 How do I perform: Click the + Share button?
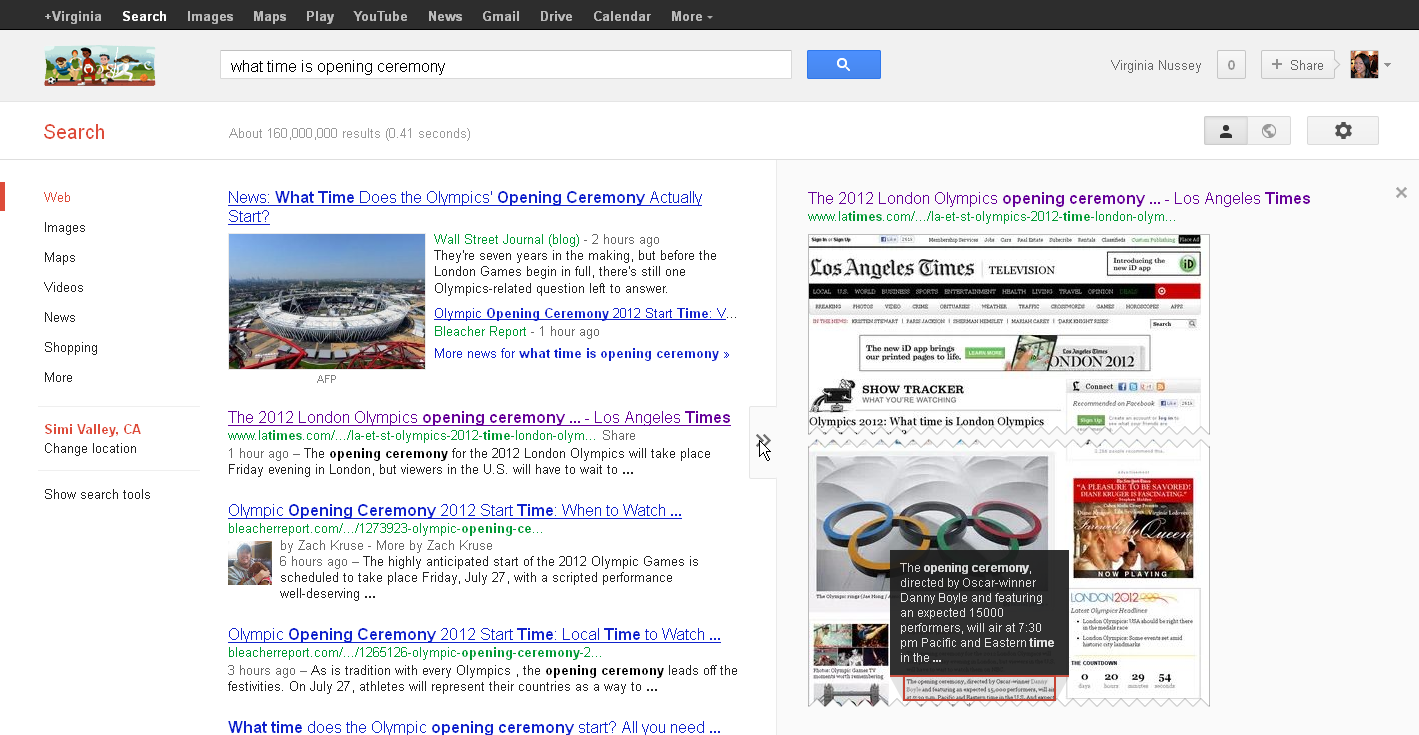(x=1298, y=65)
